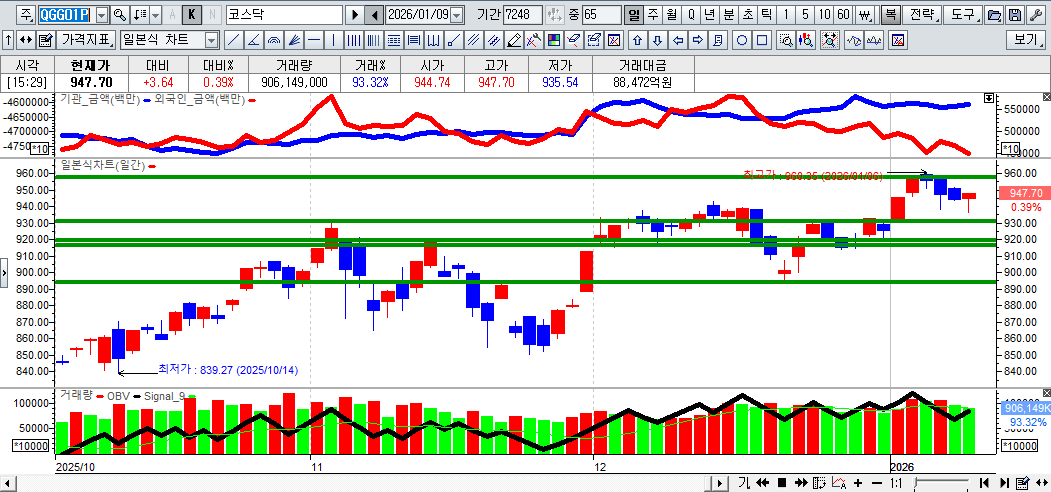Save the chart using the floppy disk icon

click(x=1014, y=15)
